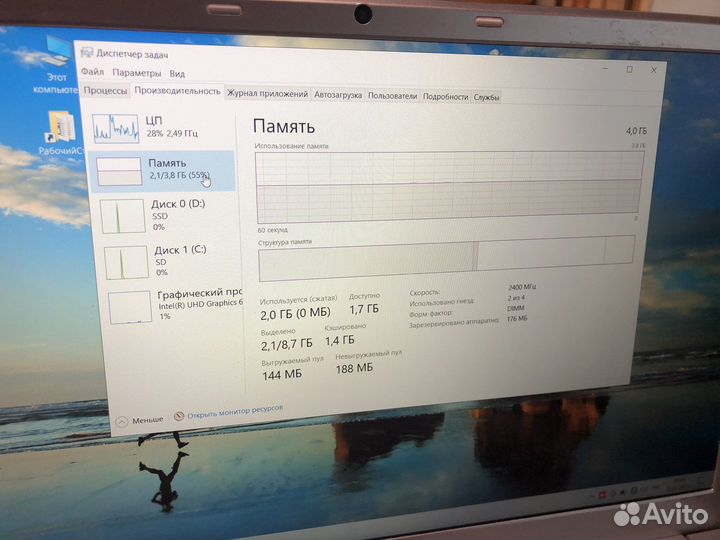
Task: Open the Вид menu
Action: [177, 74]
